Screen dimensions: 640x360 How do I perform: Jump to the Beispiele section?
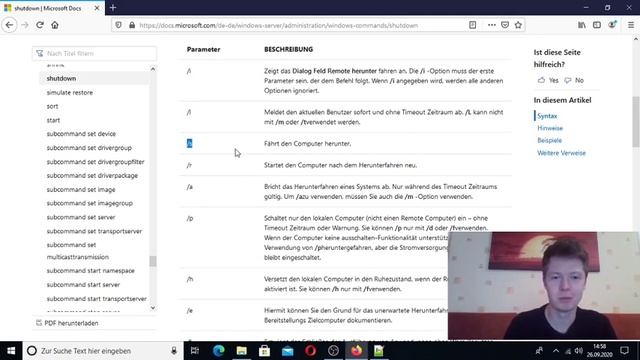coord(549,140)
